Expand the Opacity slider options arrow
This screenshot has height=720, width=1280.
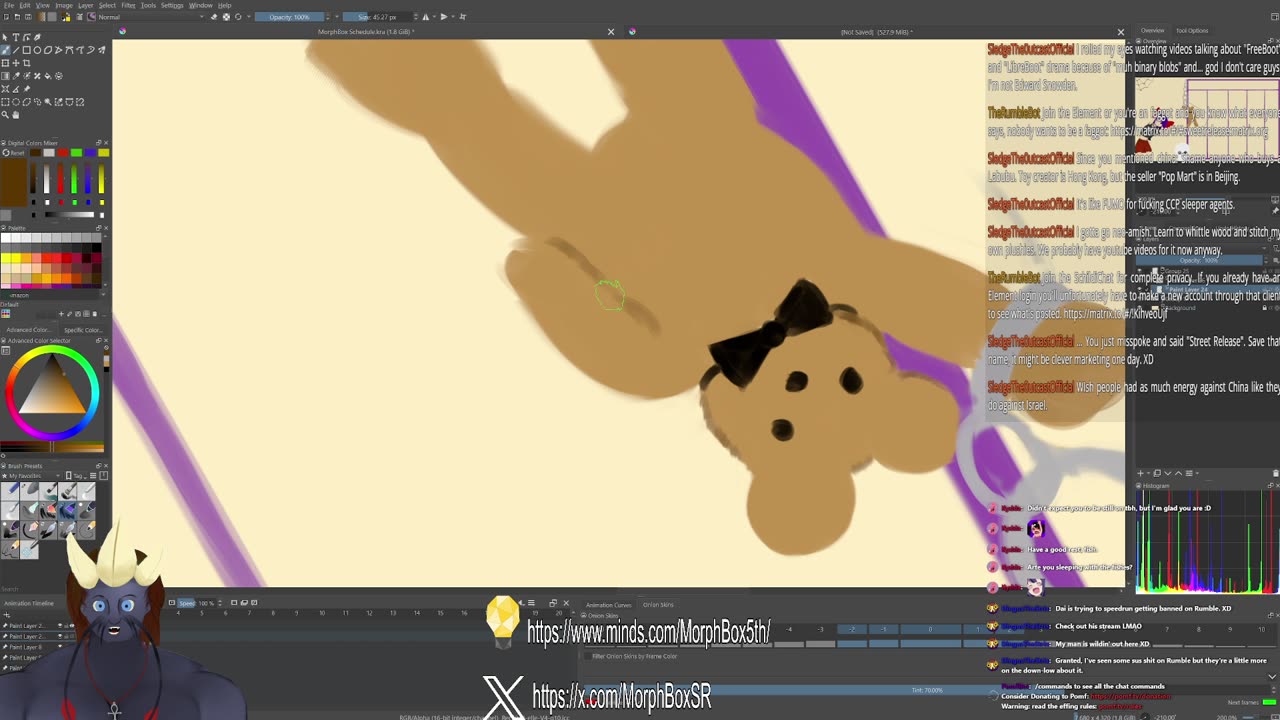337,17
